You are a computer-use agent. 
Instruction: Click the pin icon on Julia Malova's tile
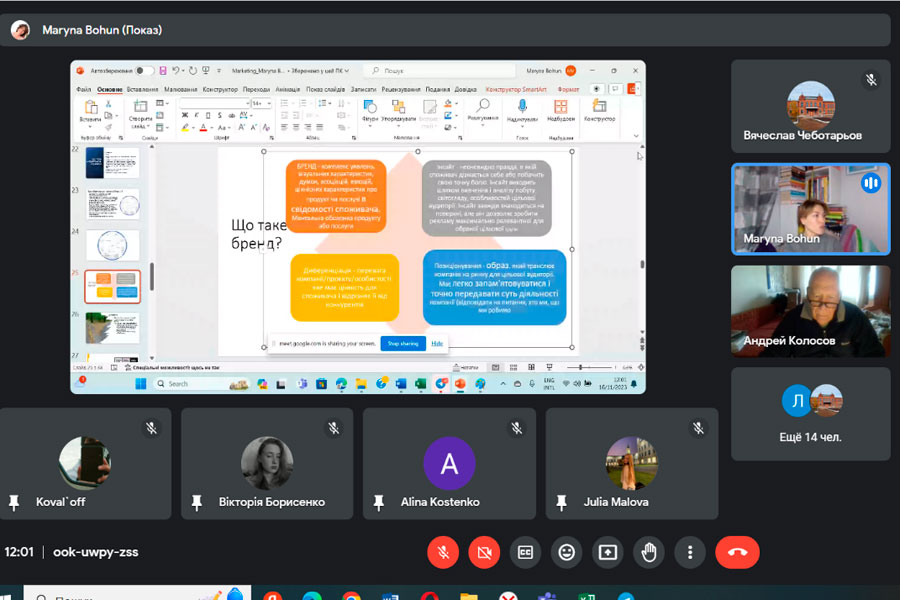click(x=561, y=502)
